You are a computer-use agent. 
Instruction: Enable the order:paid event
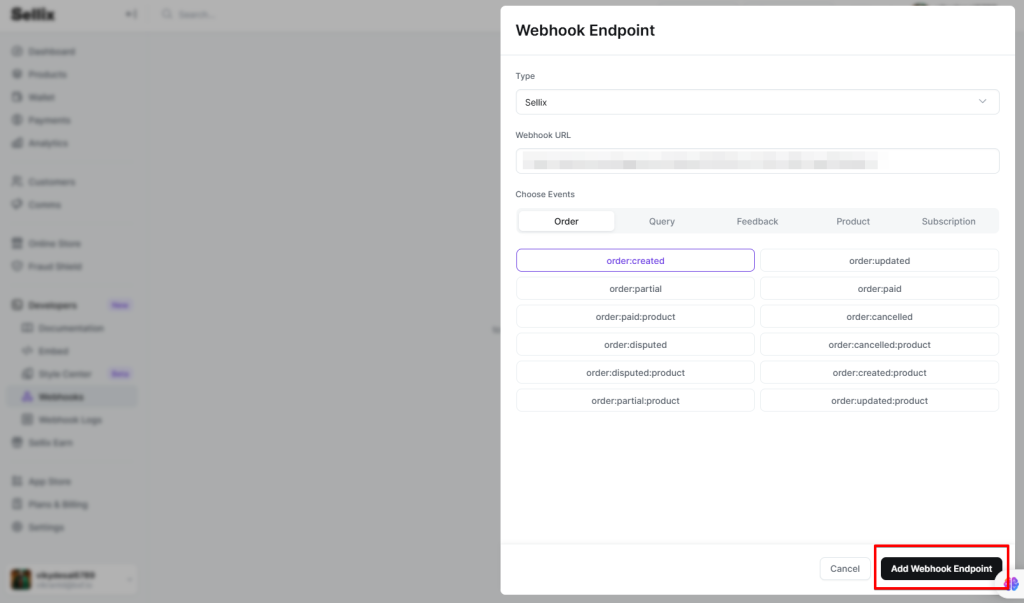(x=879, y=288)
